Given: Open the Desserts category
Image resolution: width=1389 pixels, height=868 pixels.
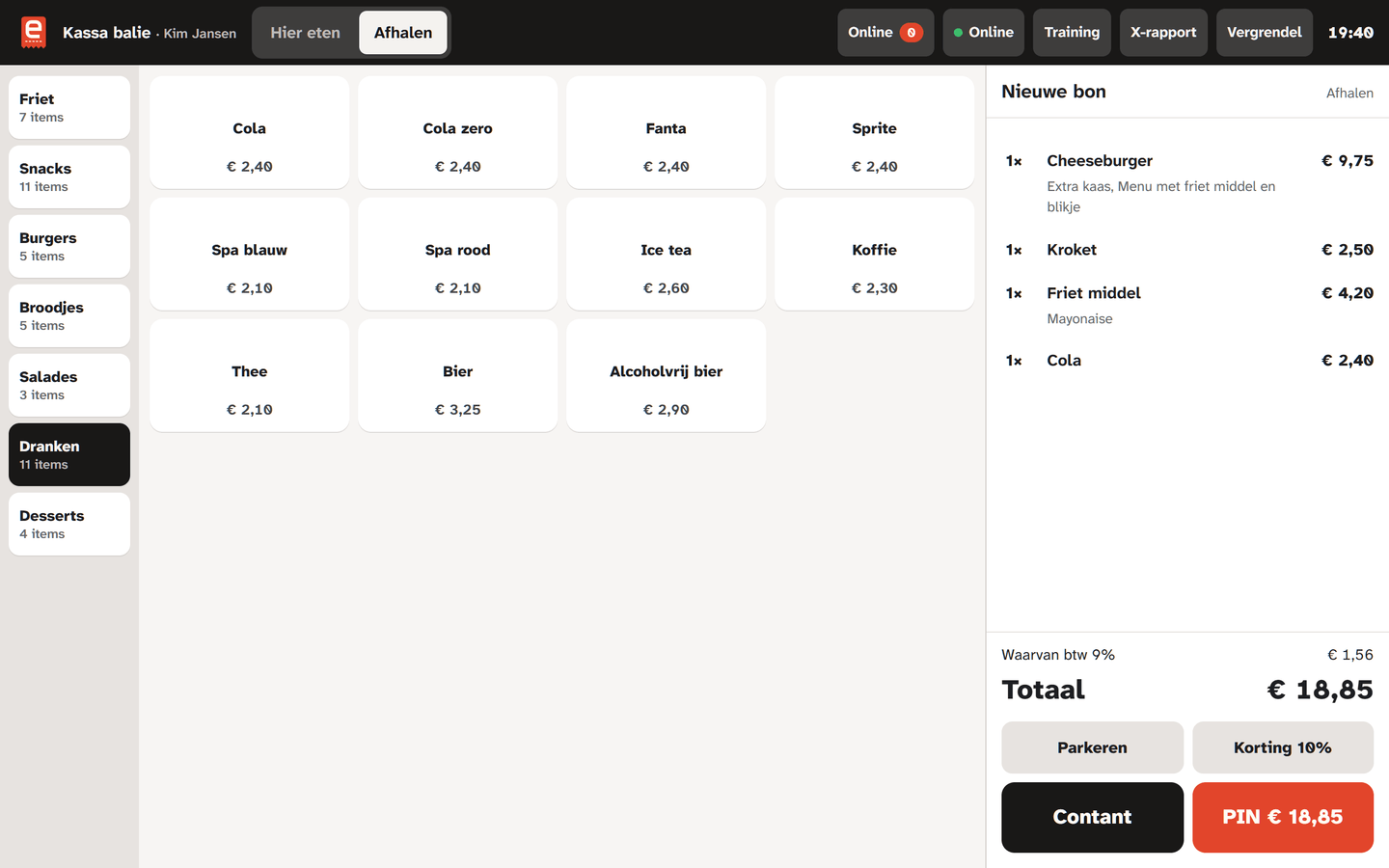Looking at the screenshot, I should (69, 524).
